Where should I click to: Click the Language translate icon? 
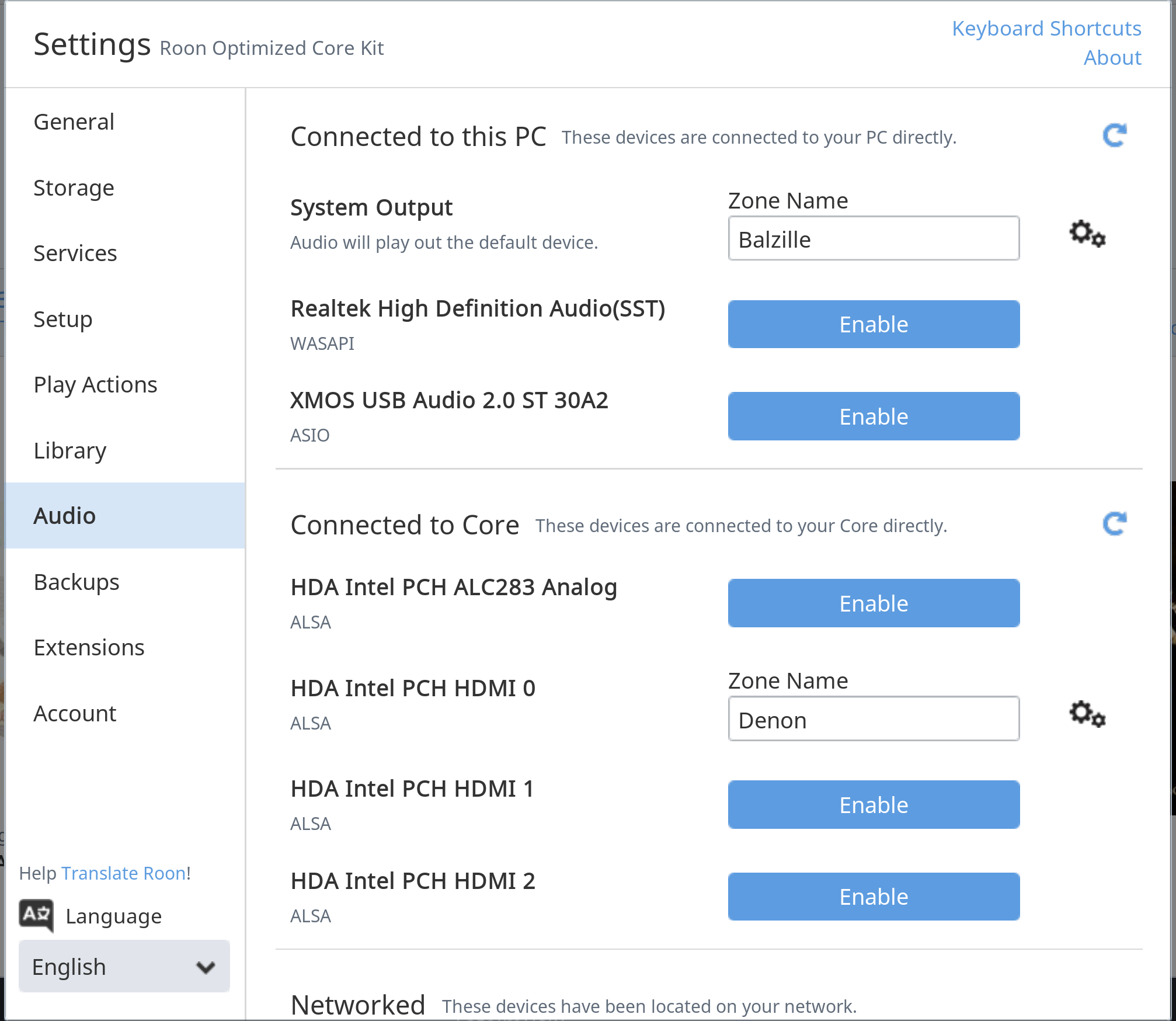(x=36, y=915)
